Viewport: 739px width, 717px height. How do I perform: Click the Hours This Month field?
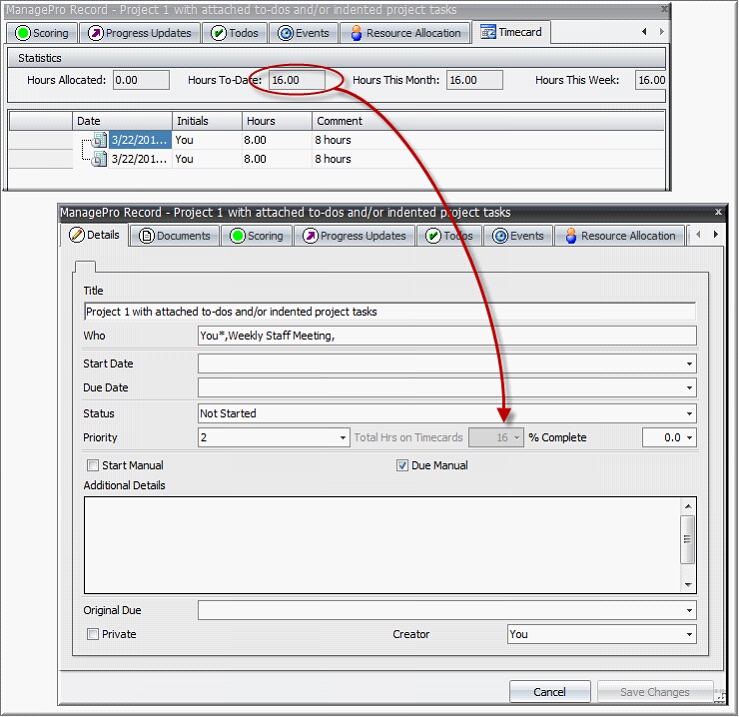click(x=475, y=80)
